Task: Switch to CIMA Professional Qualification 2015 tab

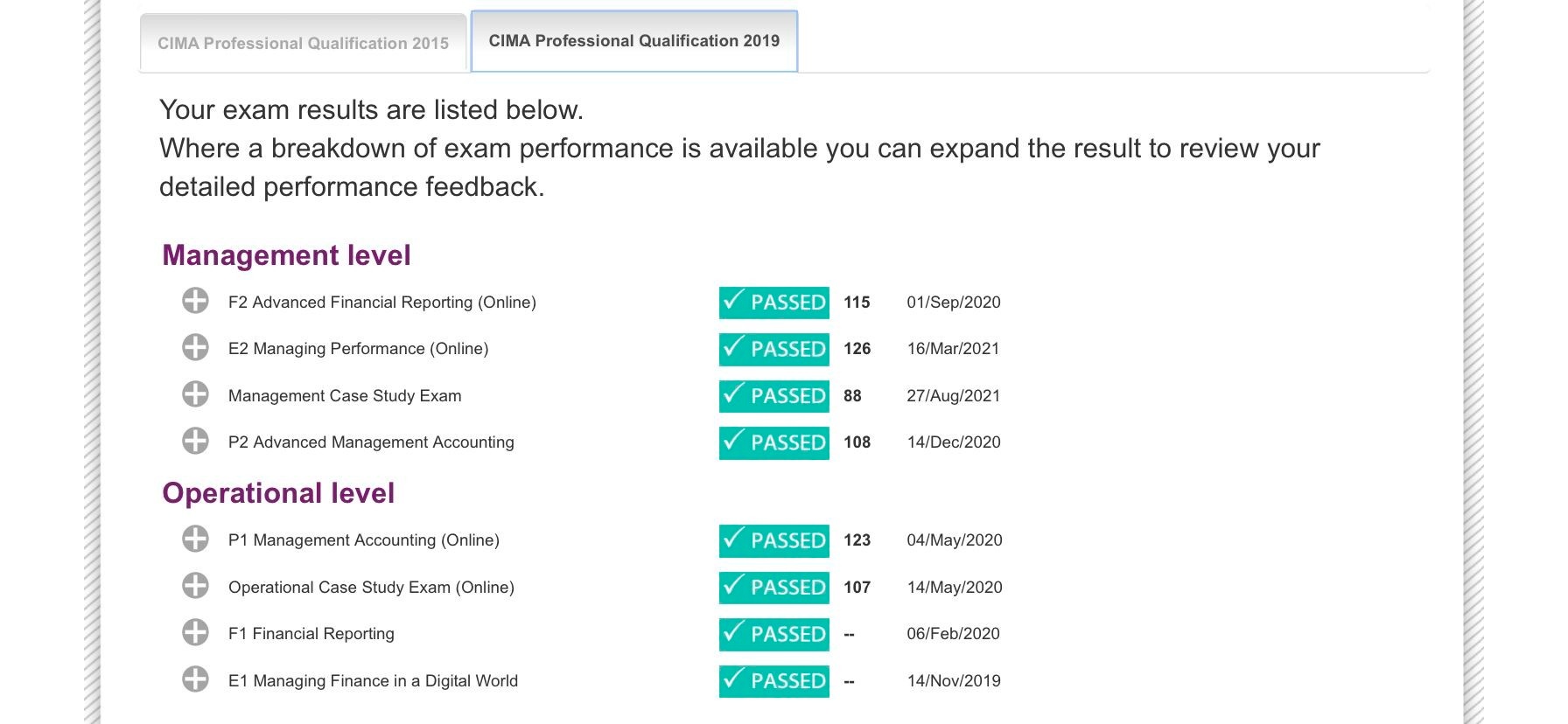Action: click(303, 43)
